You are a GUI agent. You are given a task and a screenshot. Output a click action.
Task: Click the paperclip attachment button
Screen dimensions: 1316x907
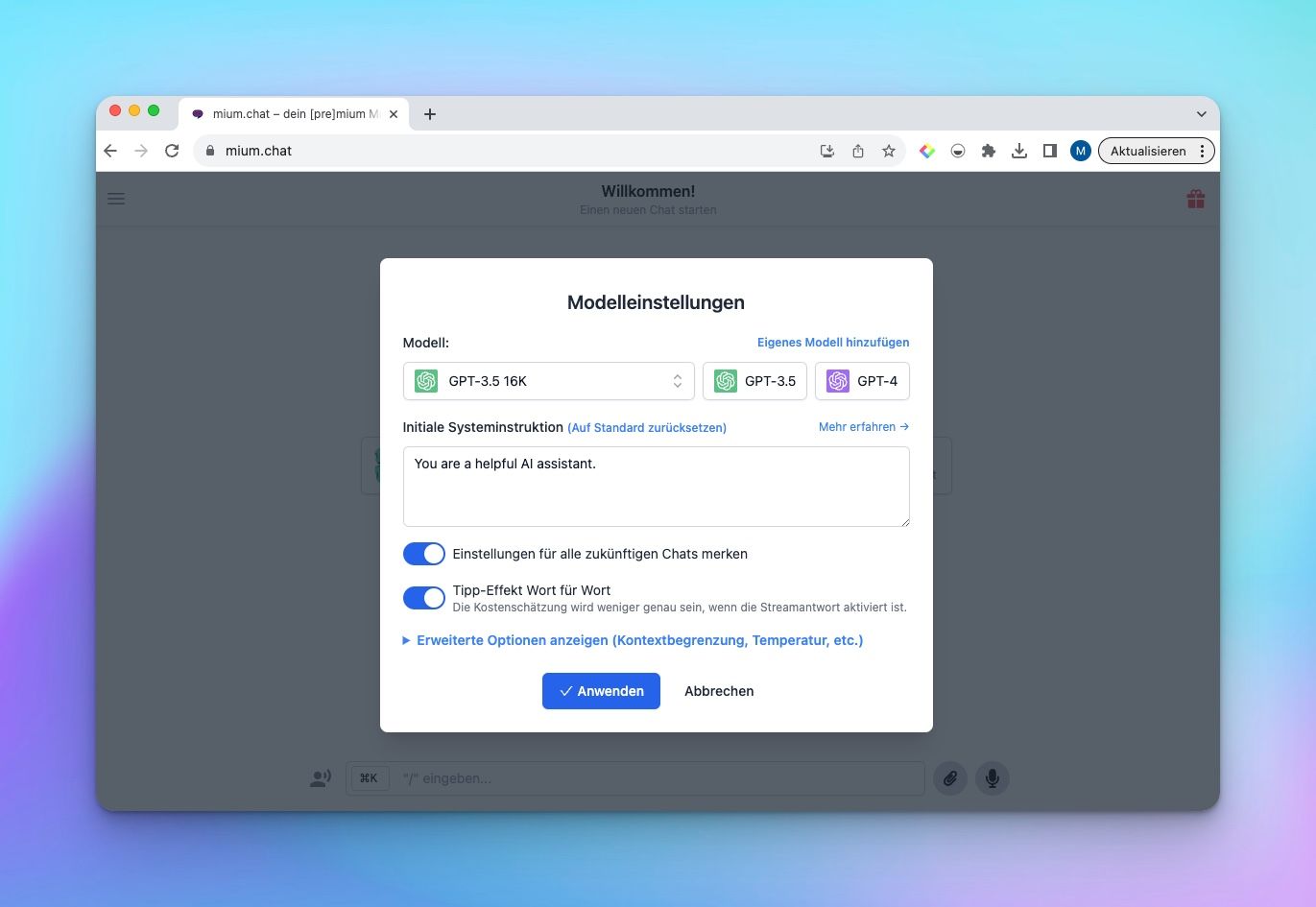[x=950, y=778]
